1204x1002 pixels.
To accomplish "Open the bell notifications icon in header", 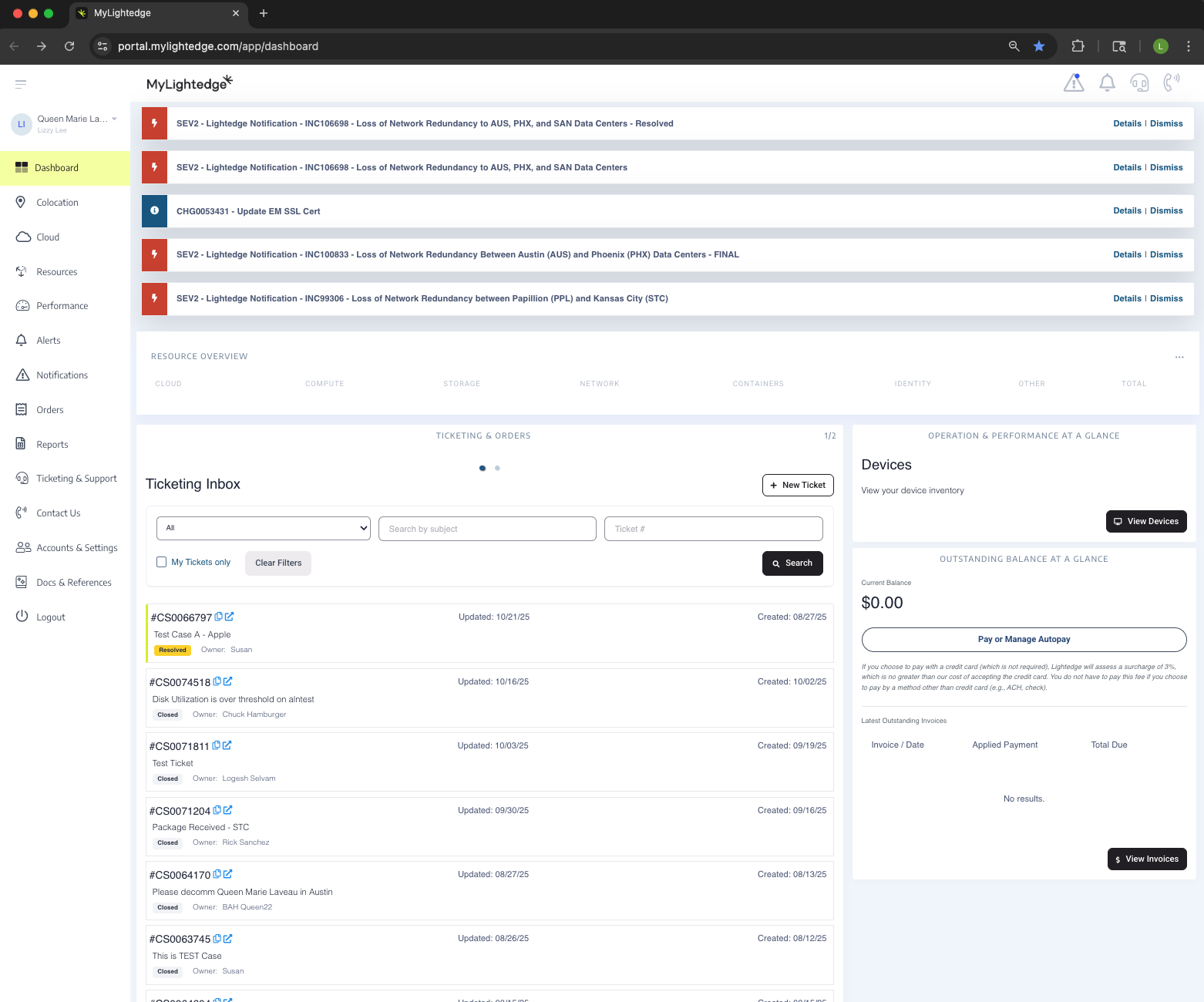I will tap(1107, 82).
